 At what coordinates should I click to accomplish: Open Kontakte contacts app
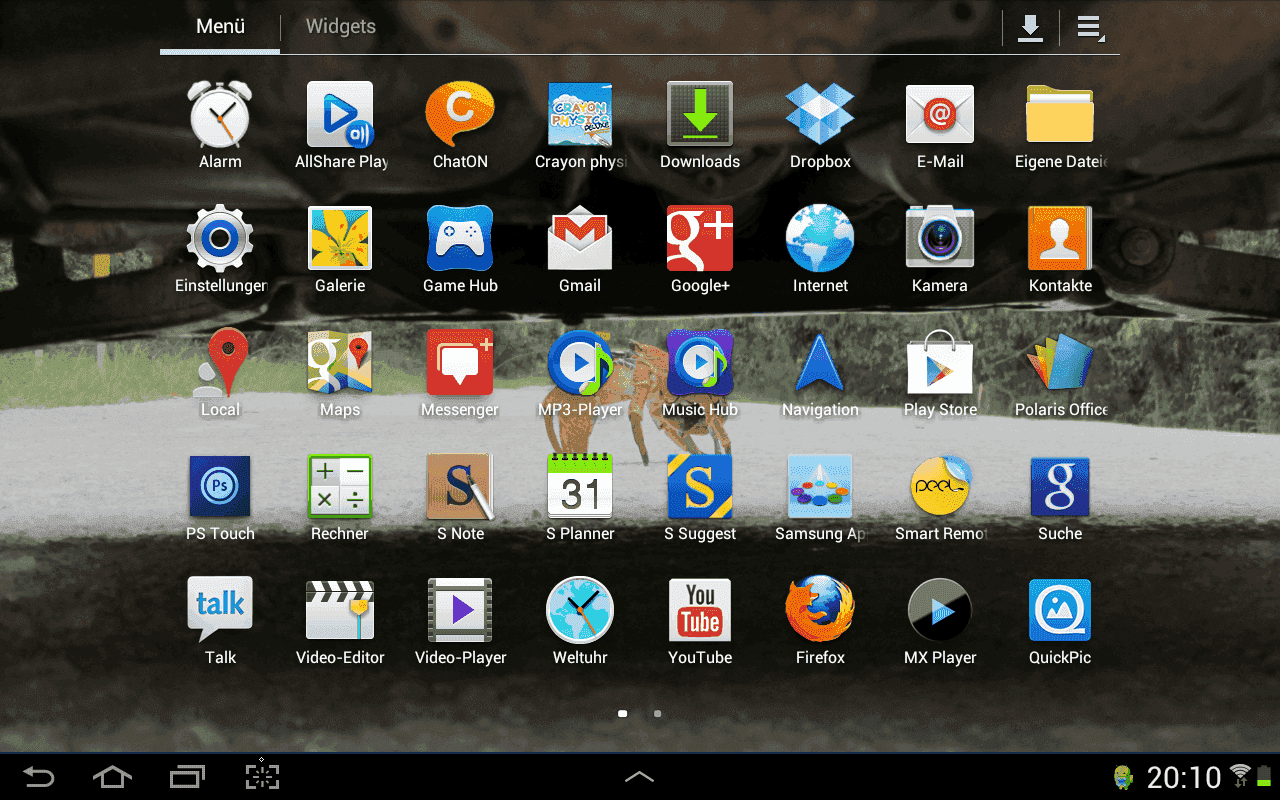tap(1060, 250)
